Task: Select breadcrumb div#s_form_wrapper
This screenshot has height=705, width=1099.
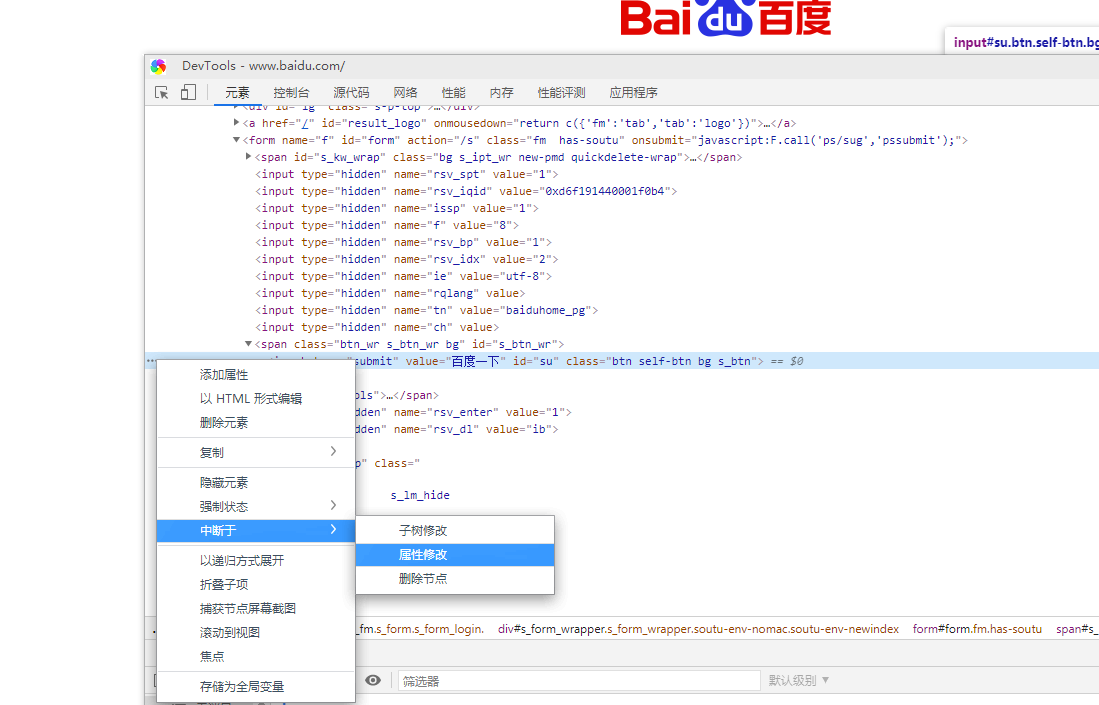Action: click(698, 629)
